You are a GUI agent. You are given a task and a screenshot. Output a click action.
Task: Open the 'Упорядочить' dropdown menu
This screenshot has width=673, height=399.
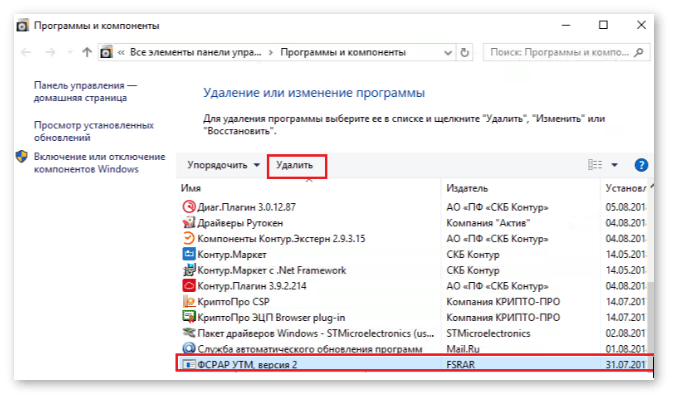tap(224, 165)
